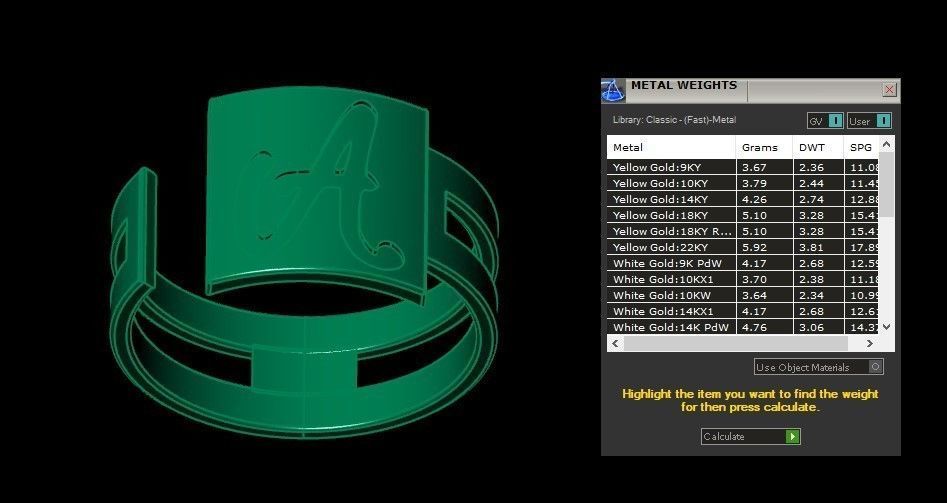Click the 2.74 DWT value

[x=811, y=199]
